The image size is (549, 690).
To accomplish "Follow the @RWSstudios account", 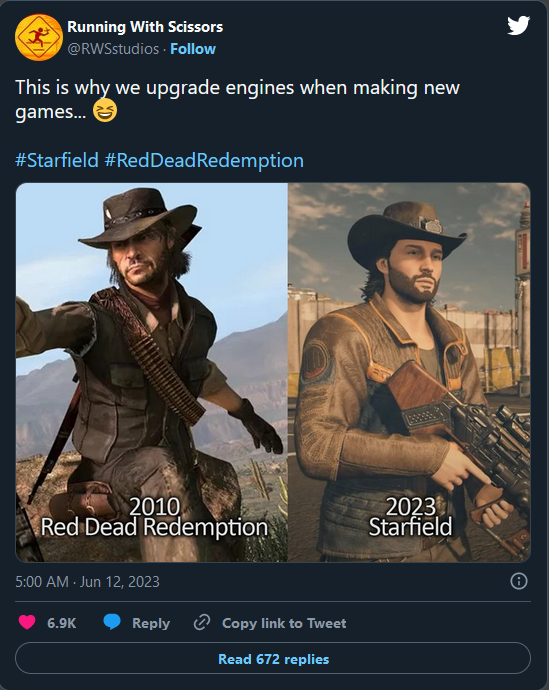I will coord(193,49).
